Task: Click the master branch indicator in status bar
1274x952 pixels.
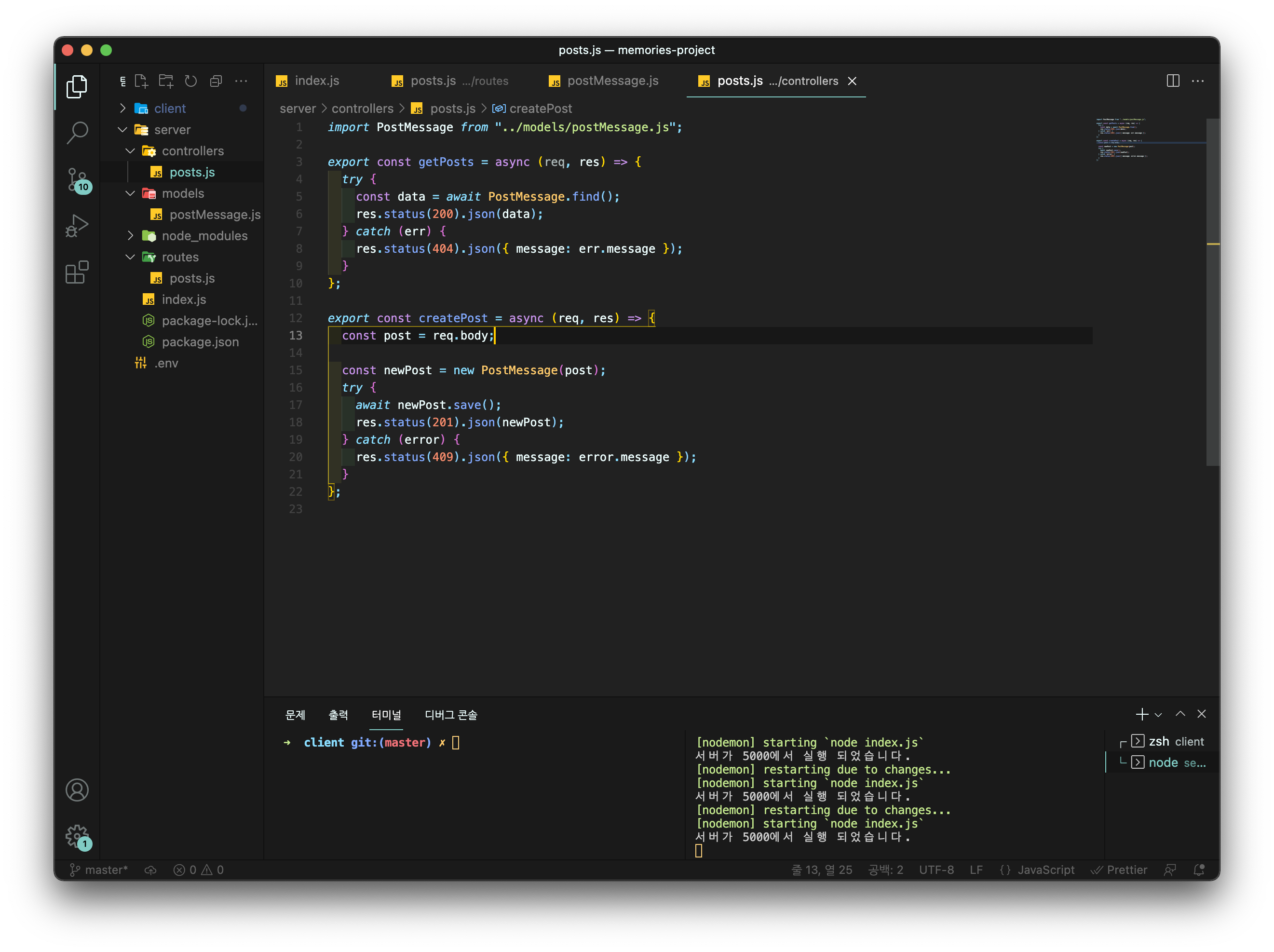Action: 98,870
